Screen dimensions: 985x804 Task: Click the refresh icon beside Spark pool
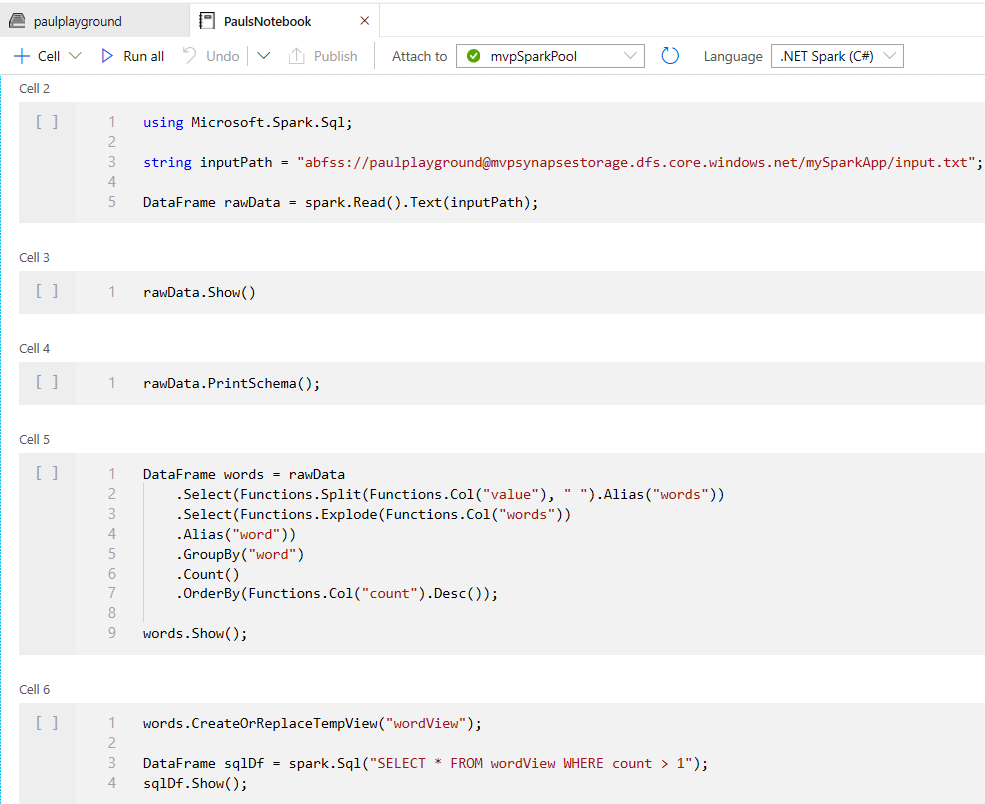[670, 56]
